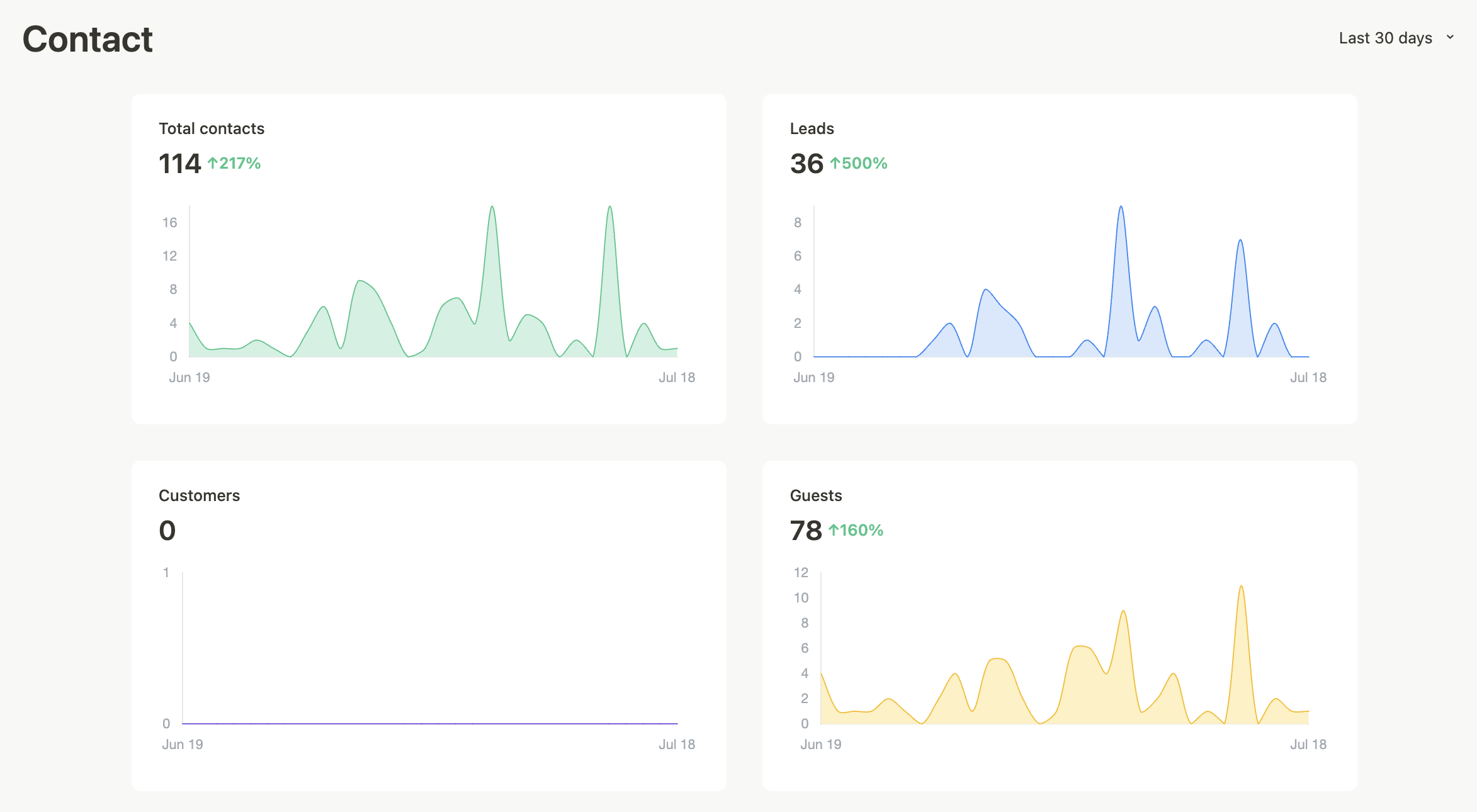
Task: Click Jul 18 label under Guests chart
Action: point(1308,744)
